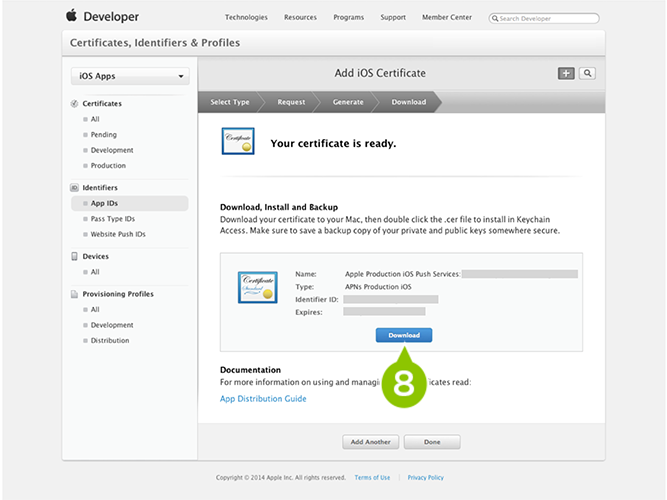
Task: Select Website Push IDs
Action: [x=118, y=234]
